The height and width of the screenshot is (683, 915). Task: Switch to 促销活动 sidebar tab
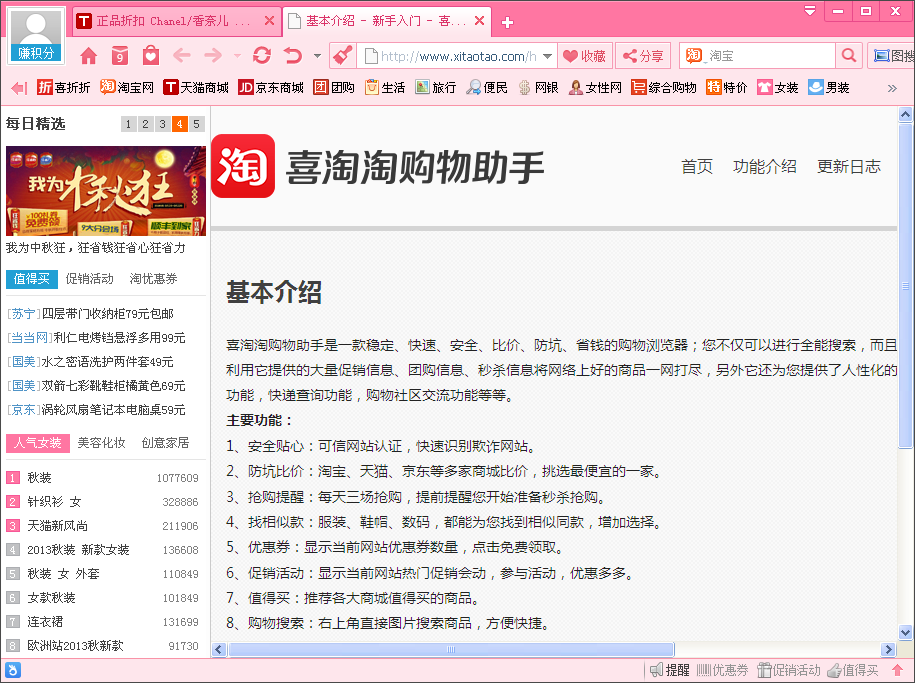[89, 278]
